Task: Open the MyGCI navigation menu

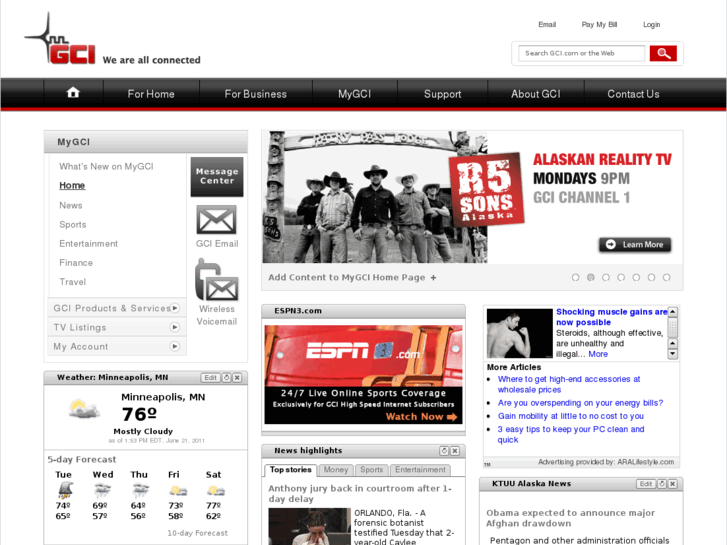Action: click(355, 94)
